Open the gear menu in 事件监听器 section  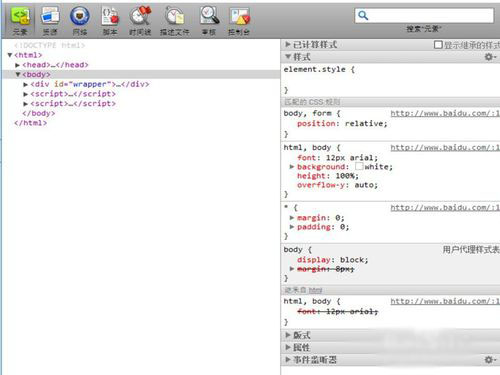[x=490, y=360]
